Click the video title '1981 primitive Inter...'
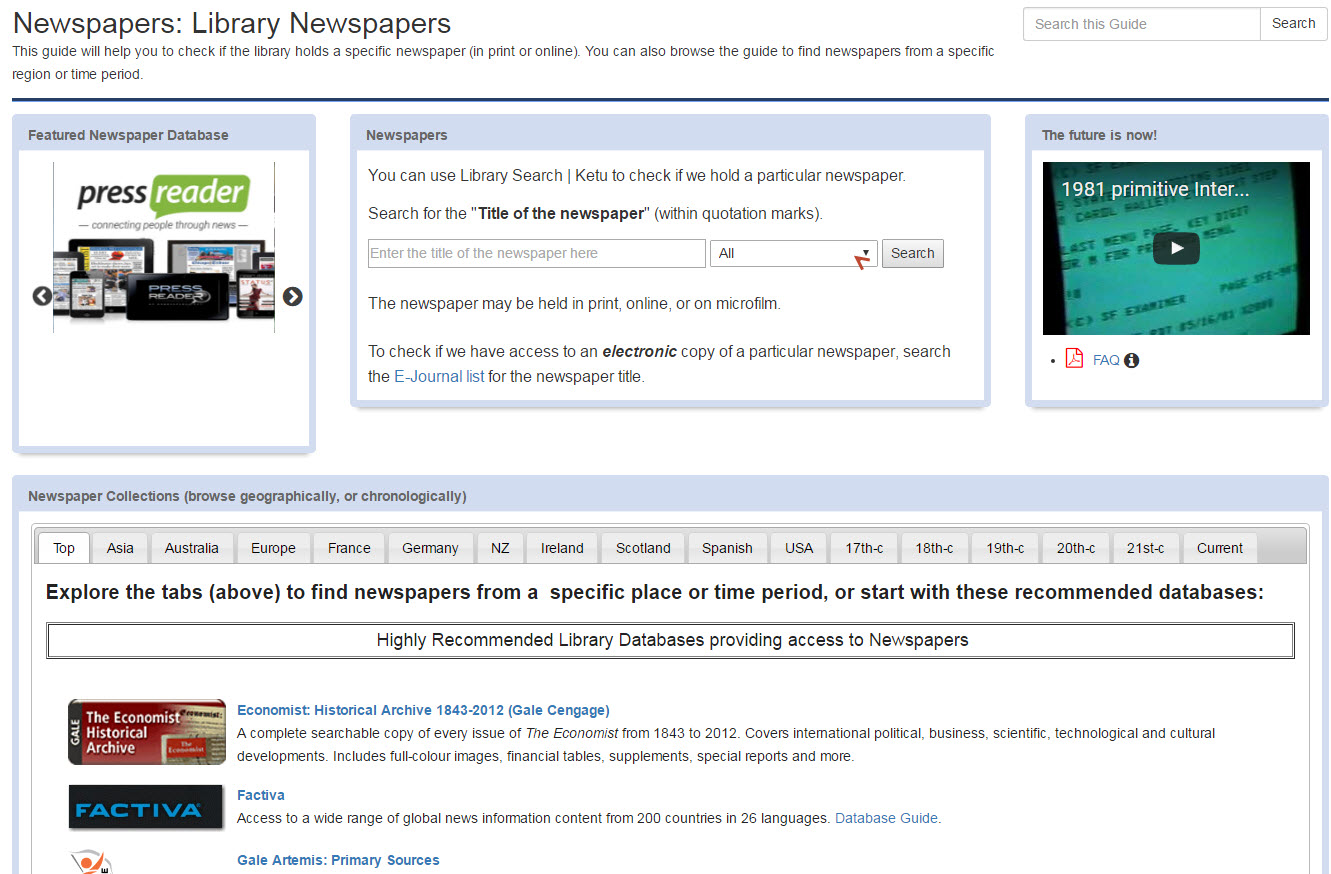The image size is (1331, 874). tap(1155, 189)
